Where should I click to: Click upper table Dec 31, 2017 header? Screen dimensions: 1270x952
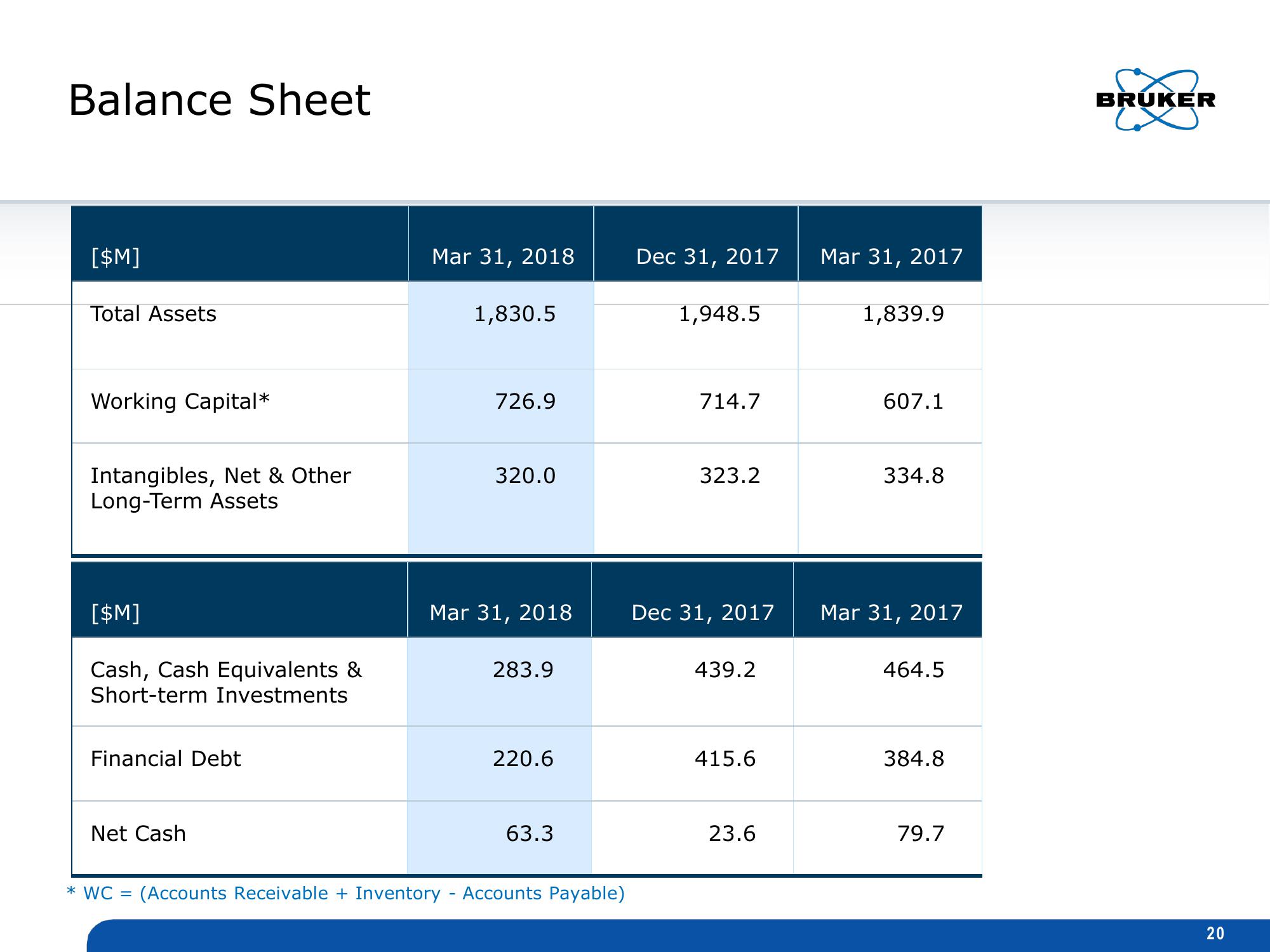click(707, 257)
